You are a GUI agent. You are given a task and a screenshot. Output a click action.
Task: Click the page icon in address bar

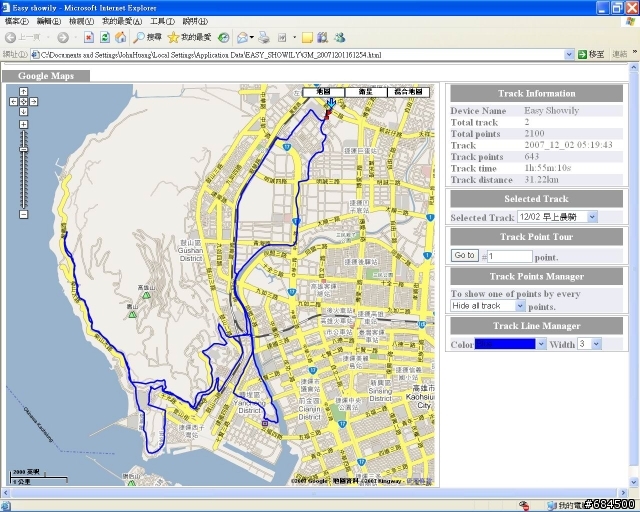[36, 55]
